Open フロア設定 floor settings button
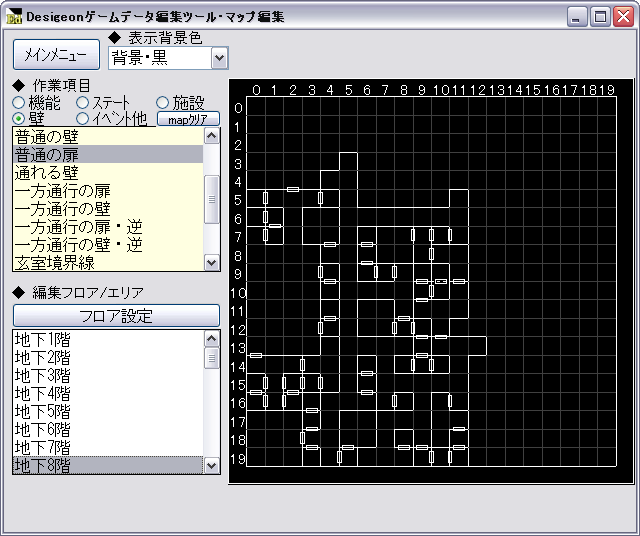The height and width of the screenshot is (536, 640). click(x=116, y=316)
